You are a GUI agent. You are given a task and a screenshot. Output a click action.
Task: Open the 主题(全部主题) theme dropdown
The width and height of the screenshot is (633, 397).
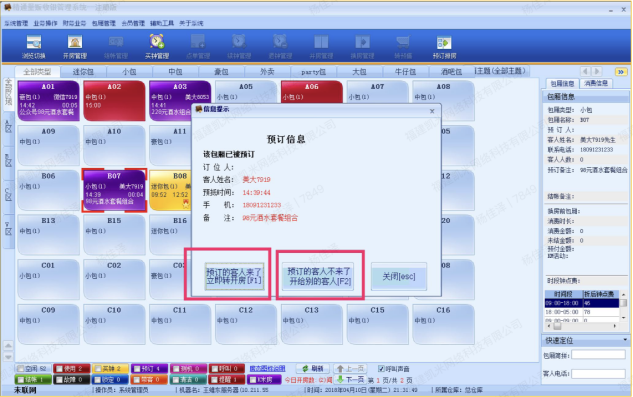(501, 71)
